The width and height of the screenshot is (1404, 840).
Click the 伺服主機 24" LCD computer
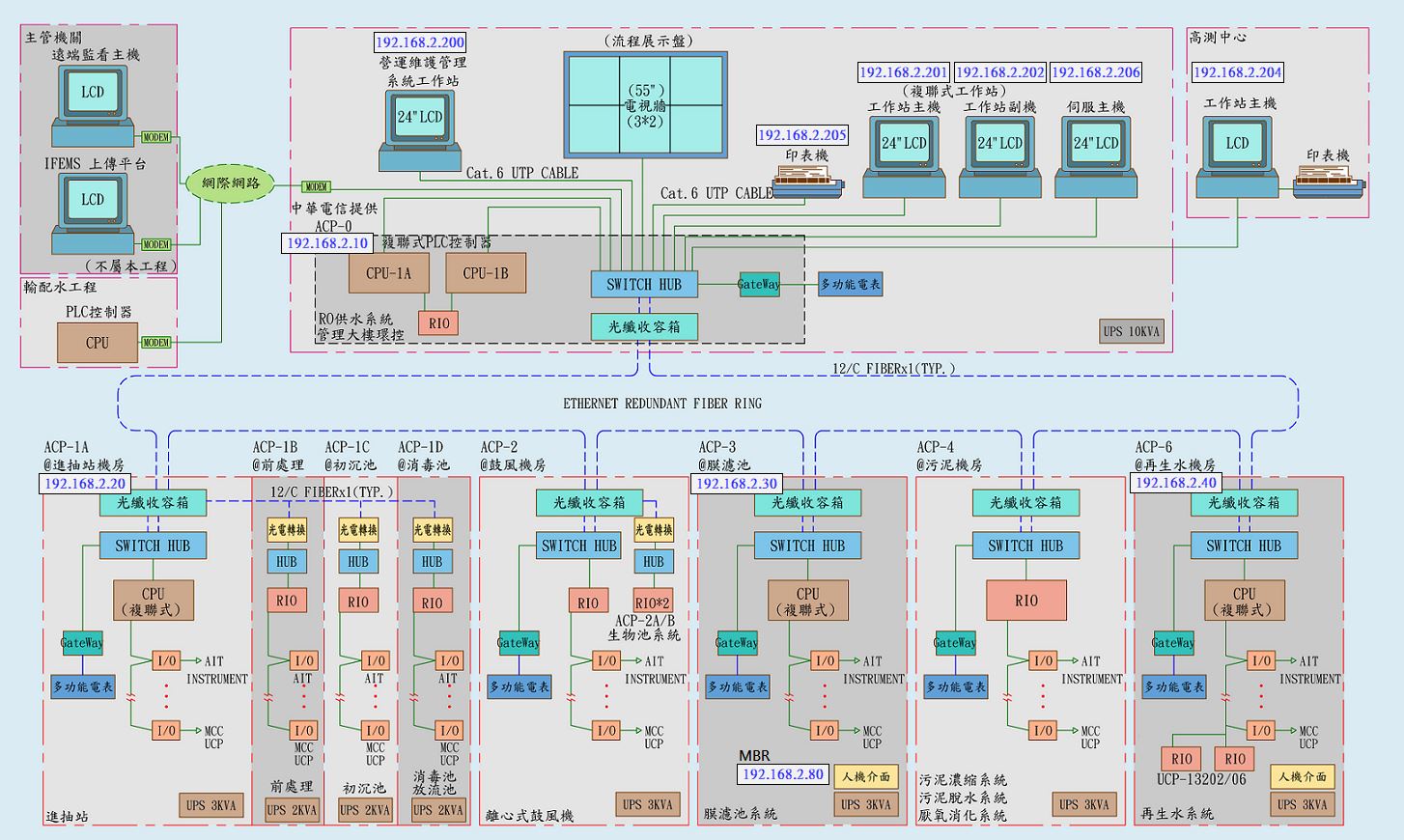1096,156
